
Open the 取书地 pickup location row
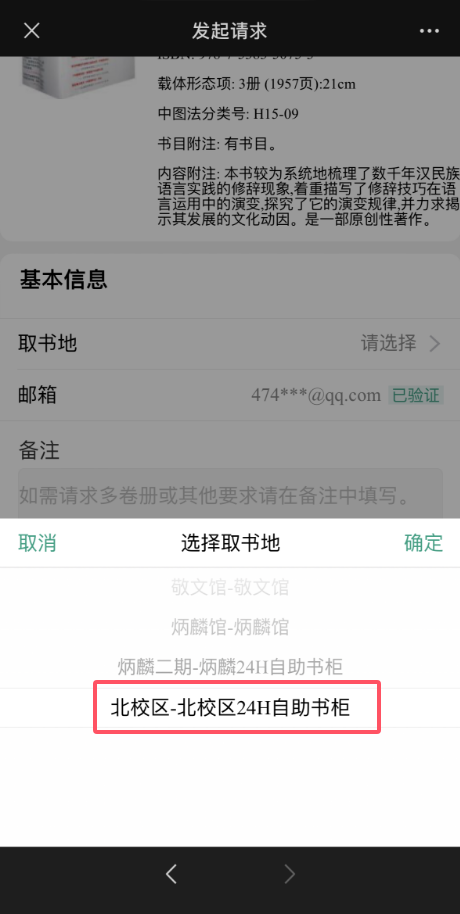[230, 344]
